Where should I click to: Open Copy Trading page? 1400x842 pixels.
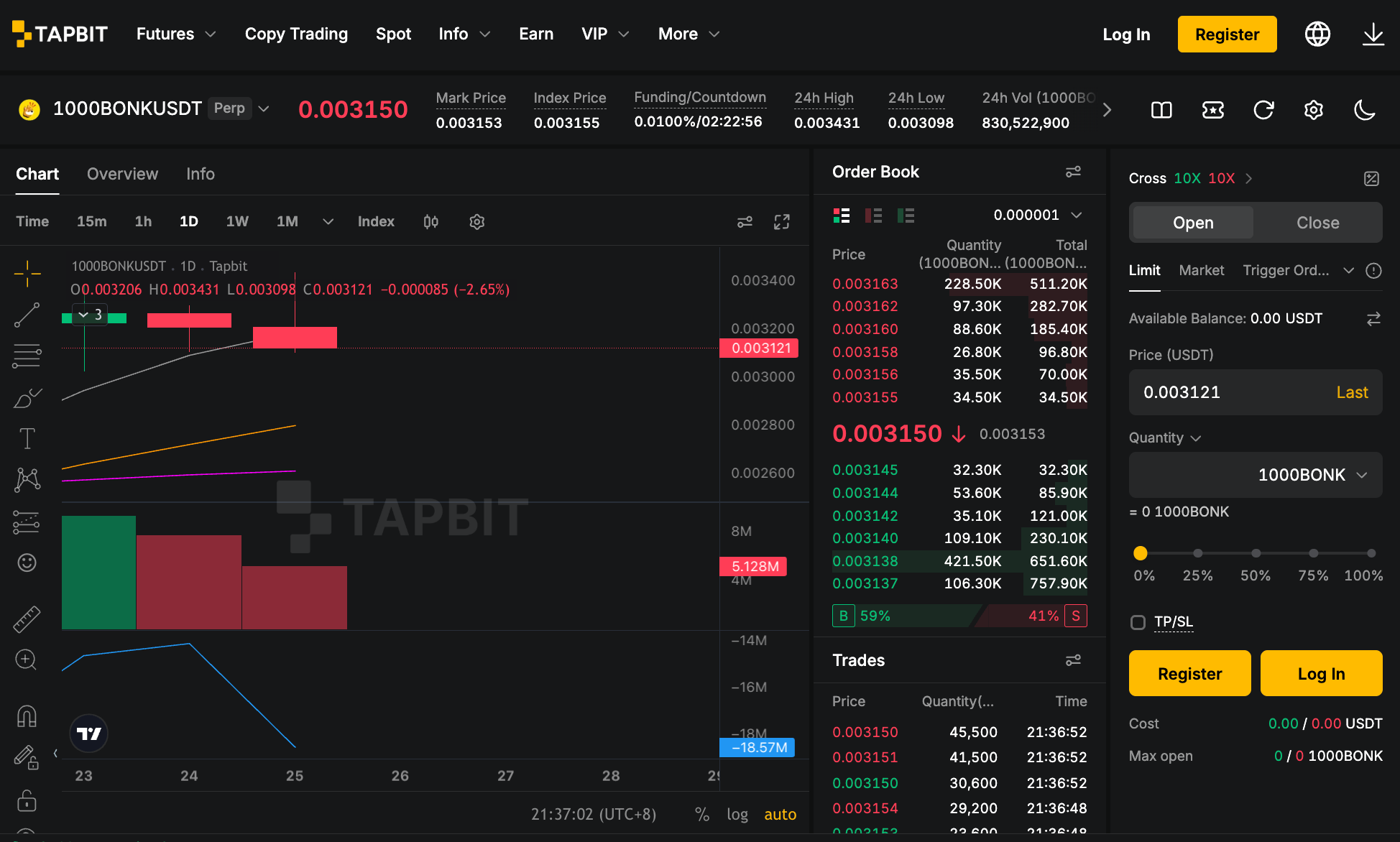296,34
